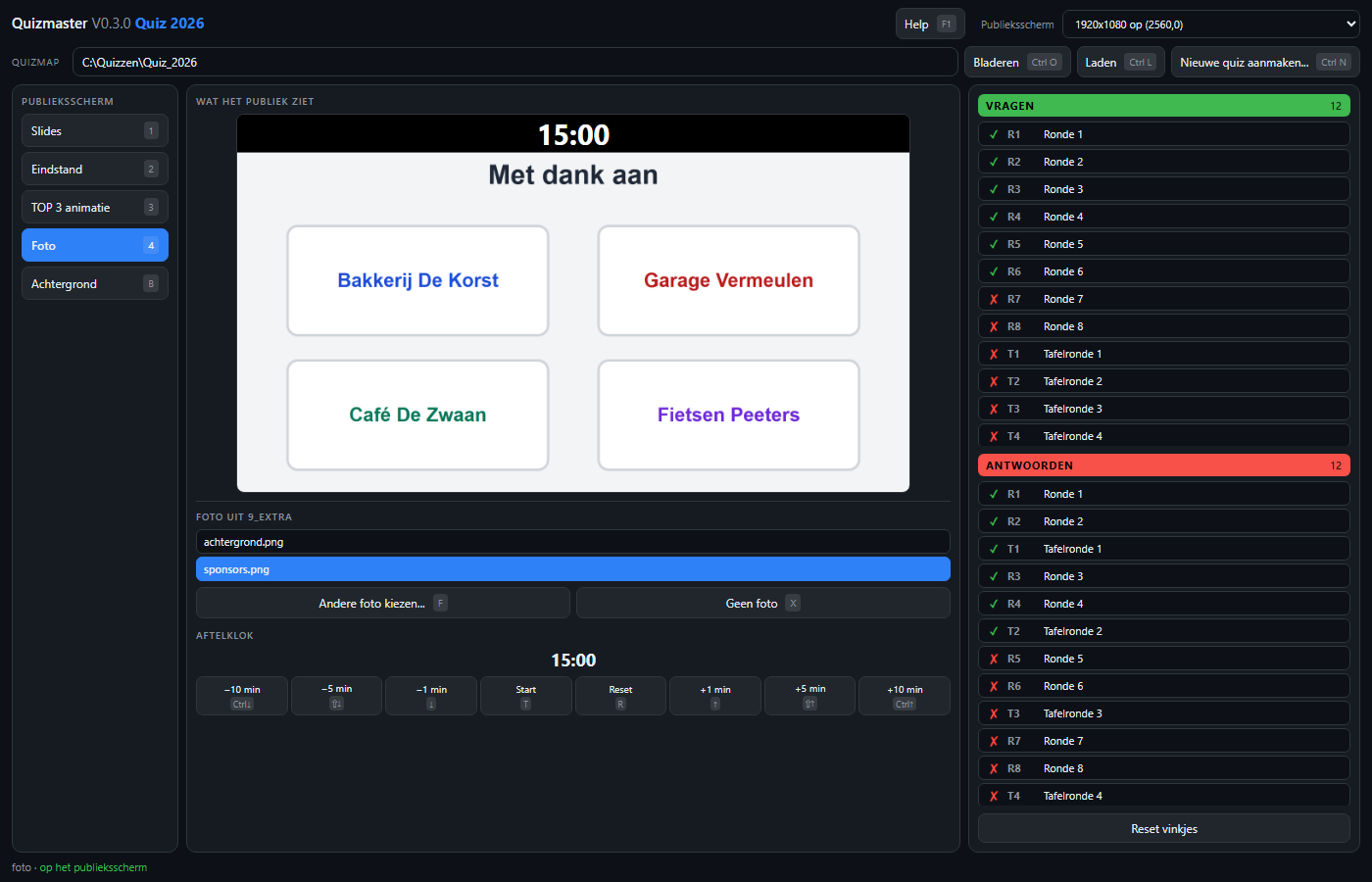Switch to the Achtergrond mode
1372x882 pixels.
[95, 283]
